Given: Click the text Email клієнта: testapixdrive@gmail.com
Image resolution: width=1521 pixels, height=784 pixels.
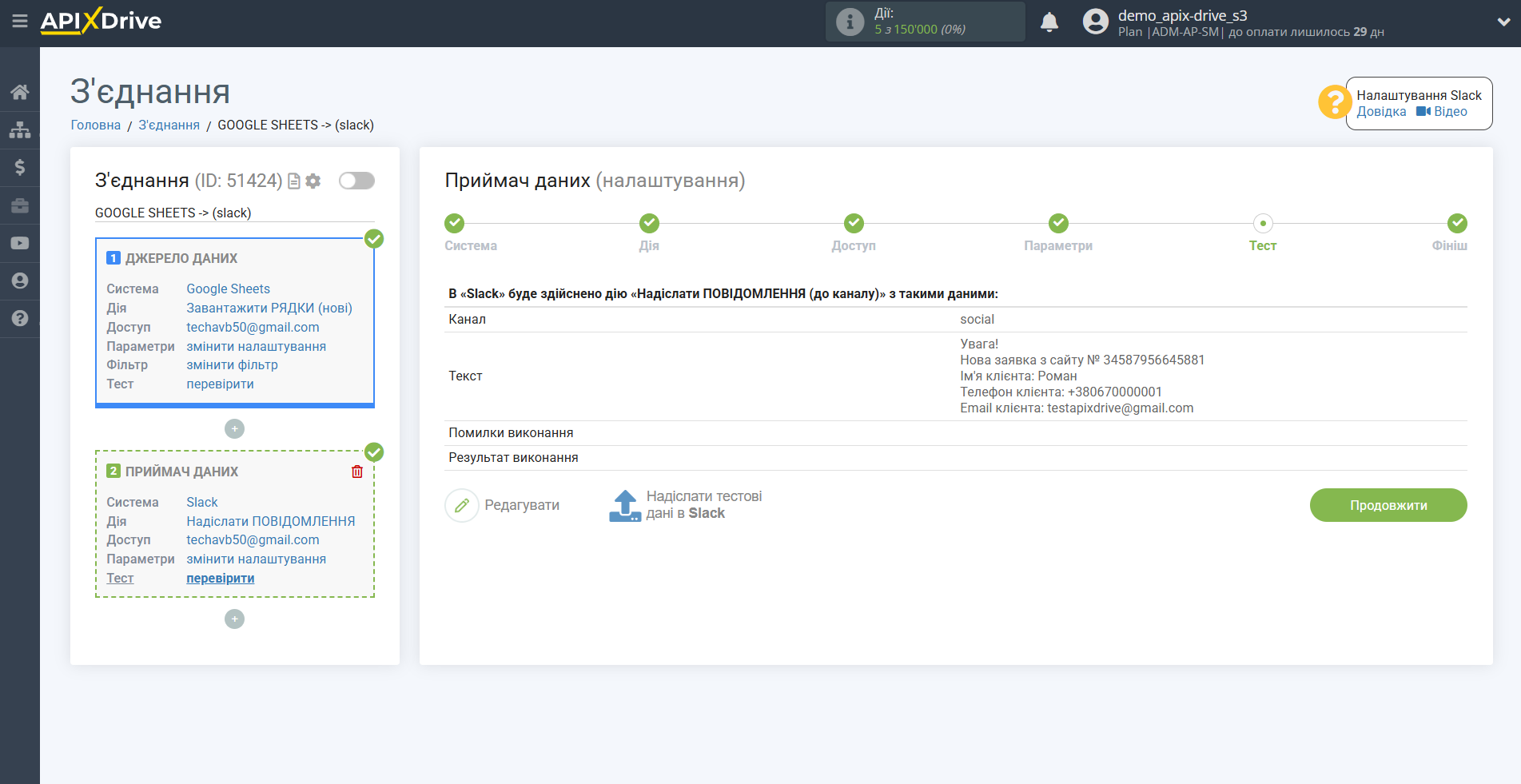Looking at the screenshot, I should coord(1077,408).
